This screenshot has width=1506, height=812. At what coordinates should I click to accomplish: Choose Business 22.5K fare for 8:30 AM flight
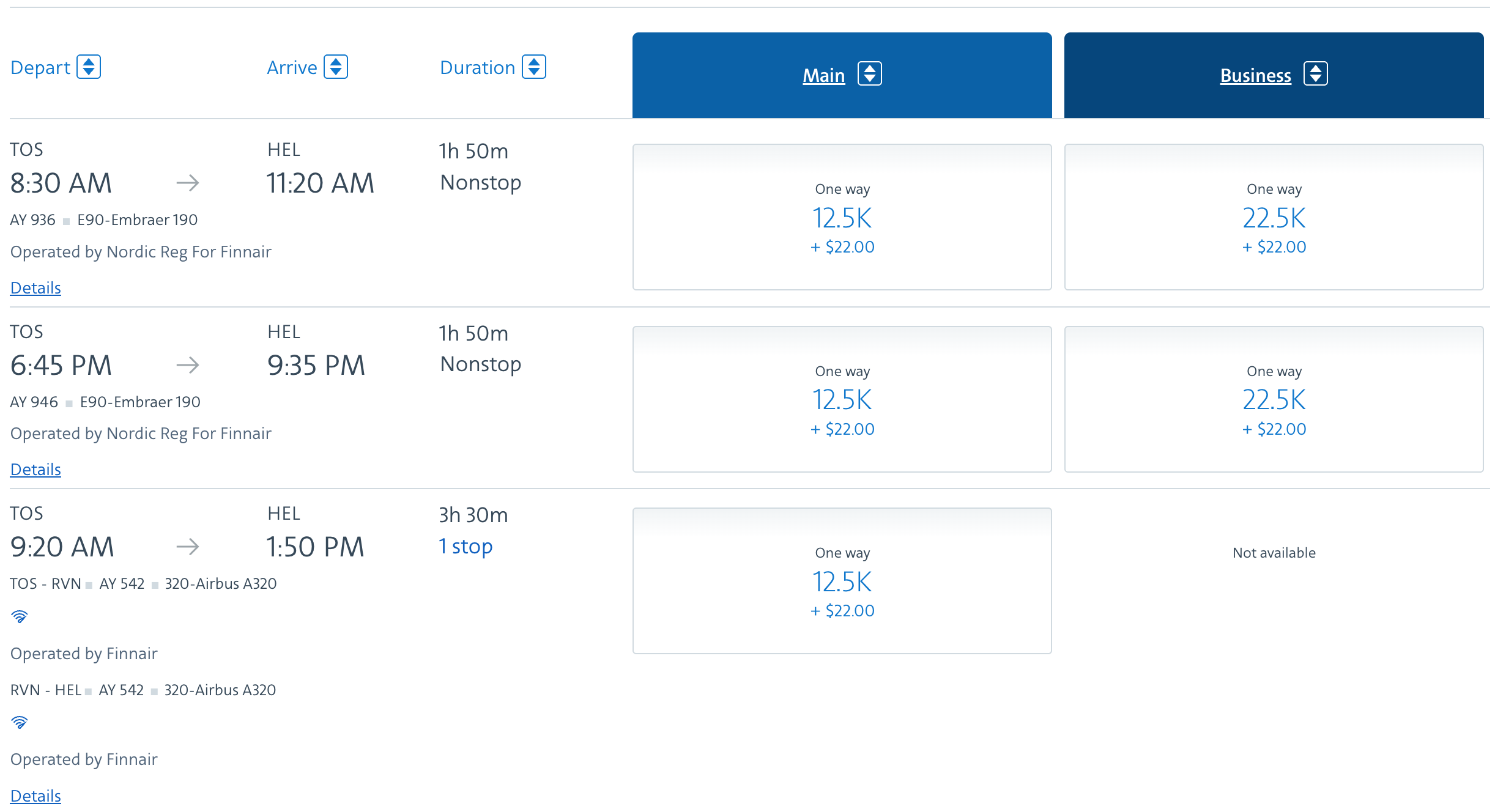click(1274, 217)
